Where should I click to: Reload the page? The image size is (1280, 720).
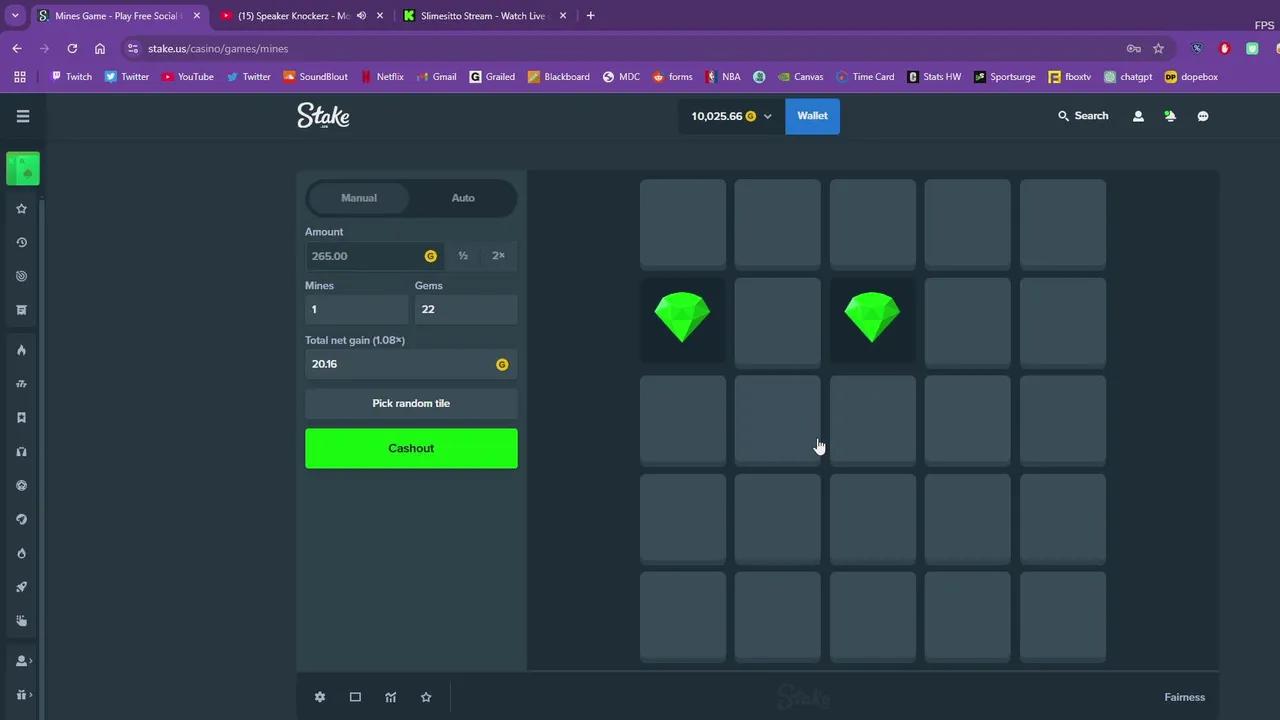(72, 48)
